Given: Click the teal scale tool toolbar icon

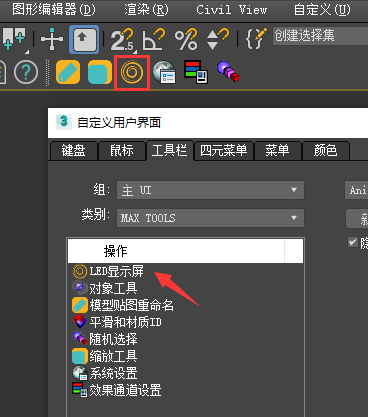Looking at the screenshot, I should (100, 72).
